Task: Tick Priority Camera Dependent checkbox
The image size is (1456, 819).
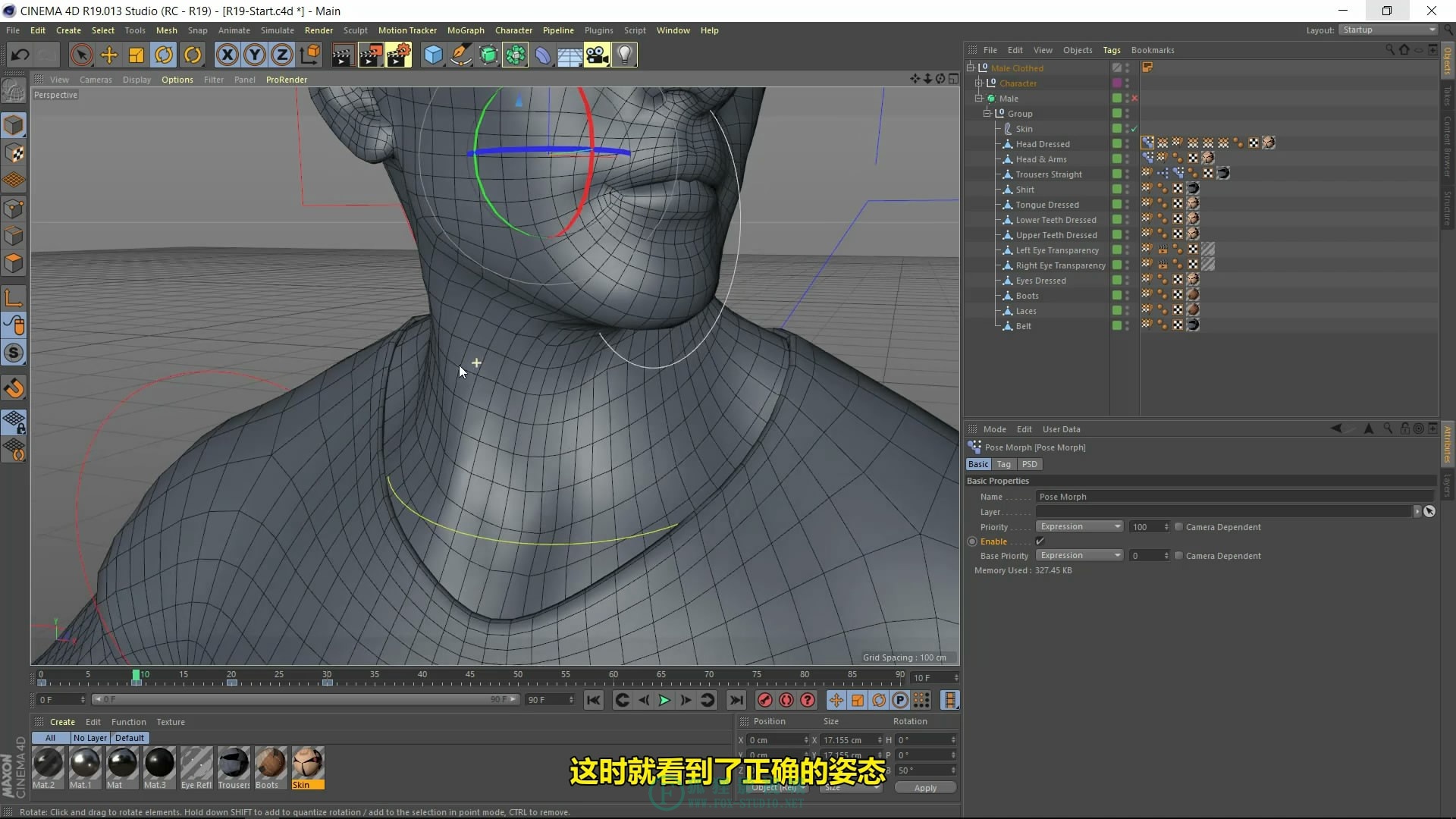Action: [1178, 527]
